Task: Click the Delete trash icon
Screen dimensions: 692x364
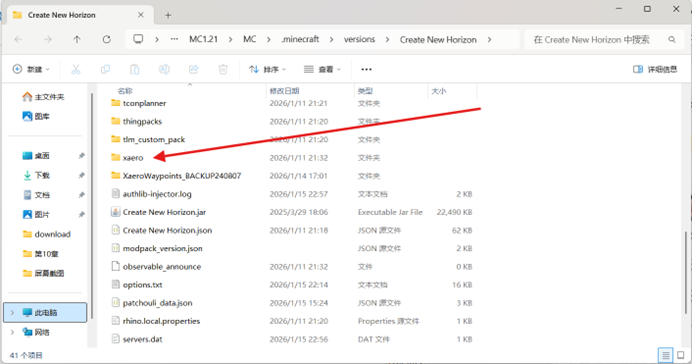Action: [x=223, y=69]
